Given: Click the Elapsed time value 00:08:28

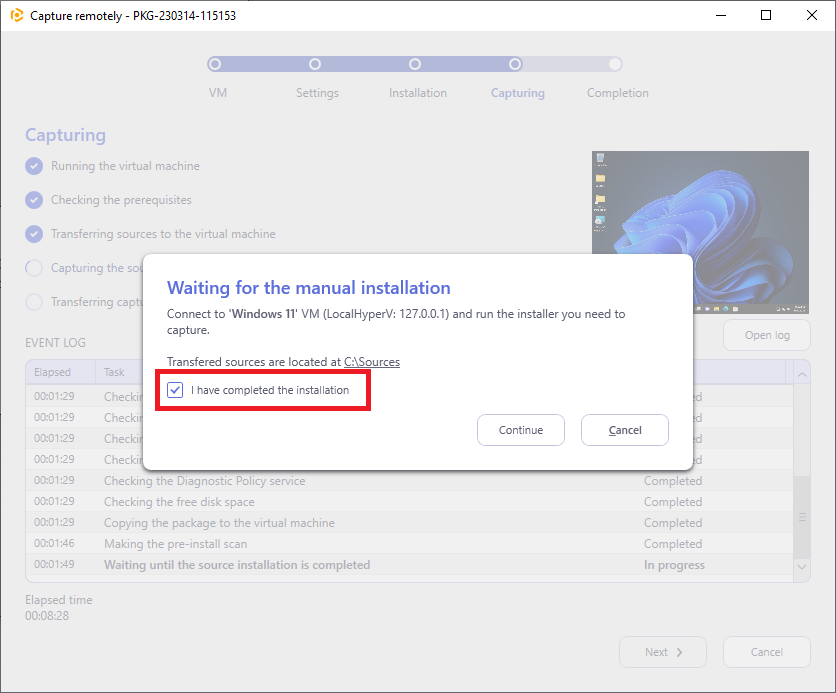Looking at the screenshot, I should coord(47,616).
